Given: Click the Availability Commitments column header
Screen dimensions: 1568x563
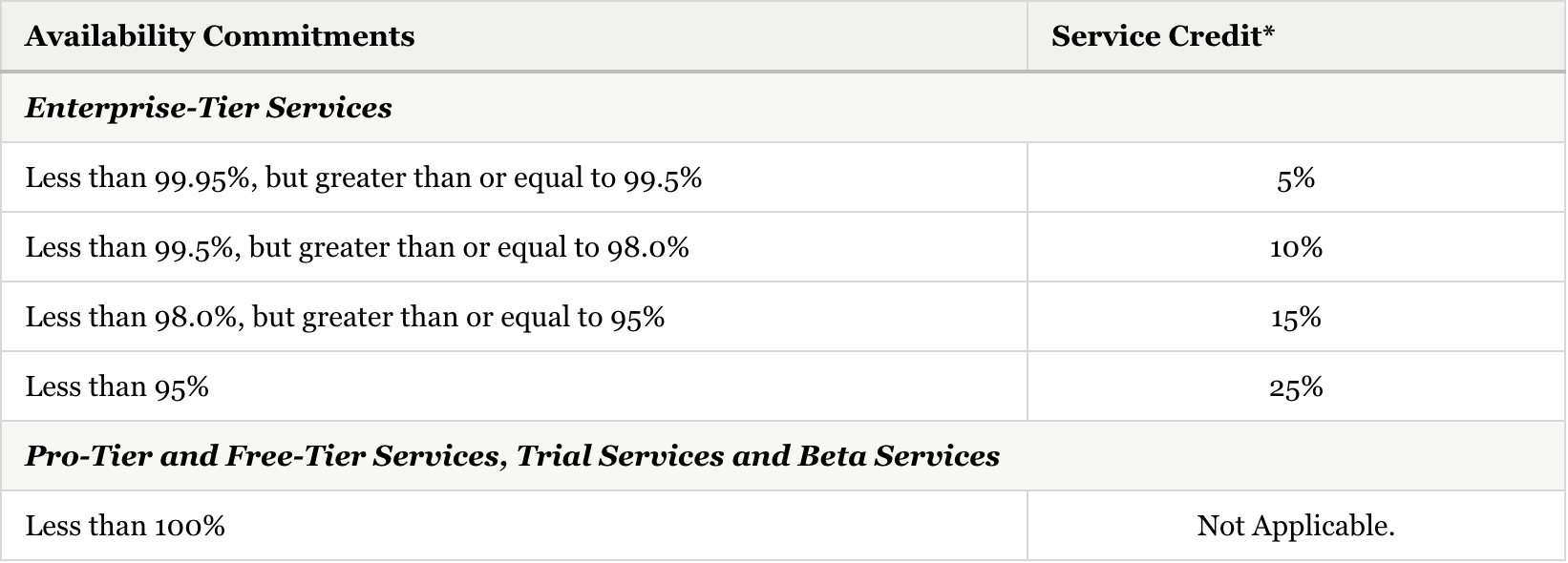Looking at the screenshot, I should click(220, 36).
